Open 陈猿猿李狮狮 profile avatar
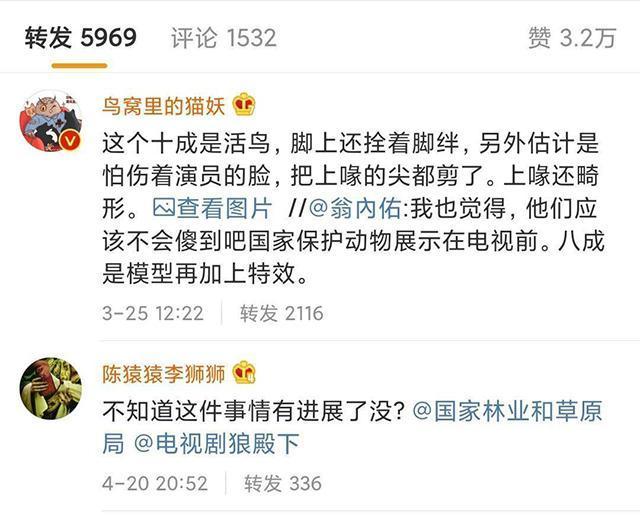This screenshot has width=640, height=516. (52, 387)
